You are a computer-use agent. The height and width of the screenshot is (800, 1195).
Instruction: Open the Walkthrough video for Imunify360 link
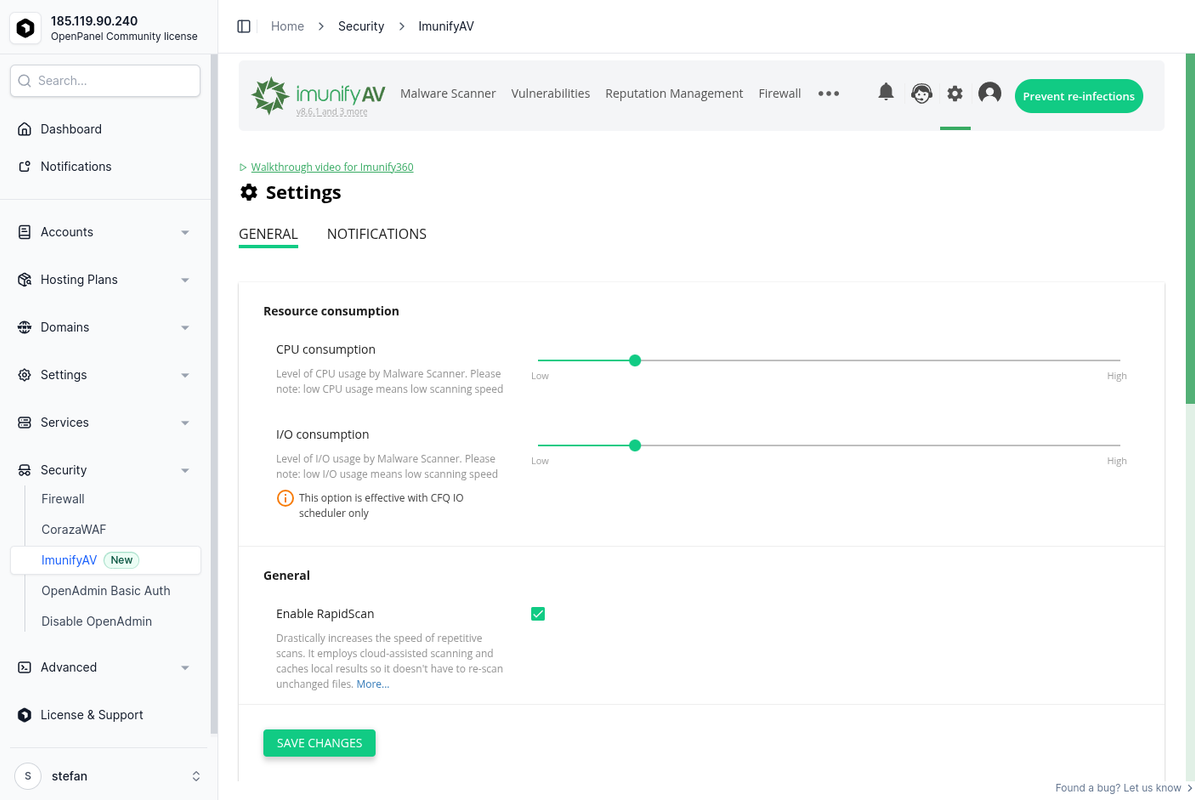pyautogui.click(x=332, y=167)
